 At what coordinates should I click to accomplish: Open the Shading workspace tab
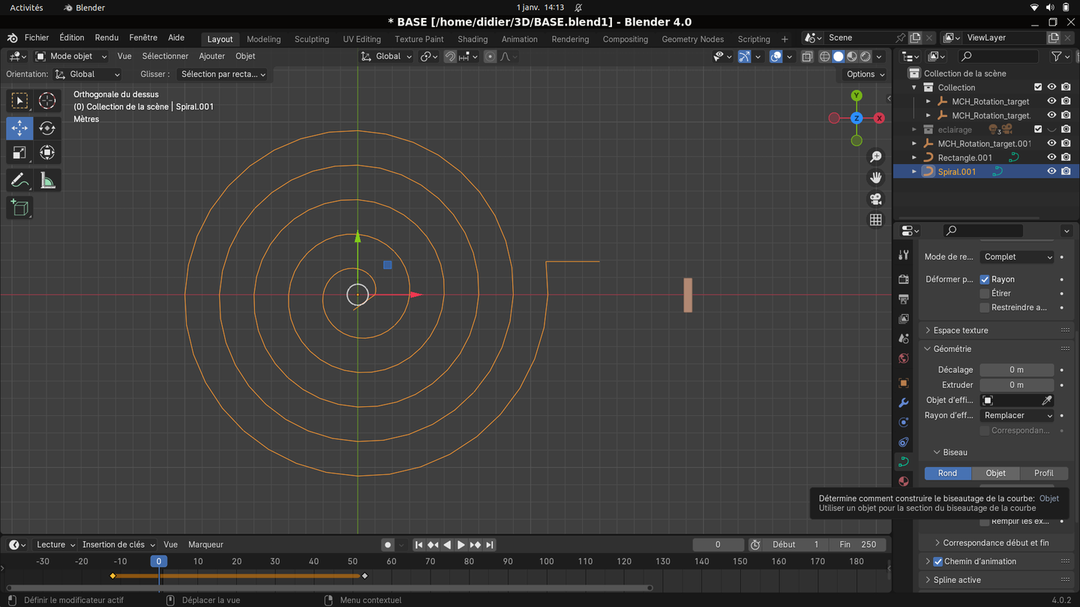click(x=472, y=39)
